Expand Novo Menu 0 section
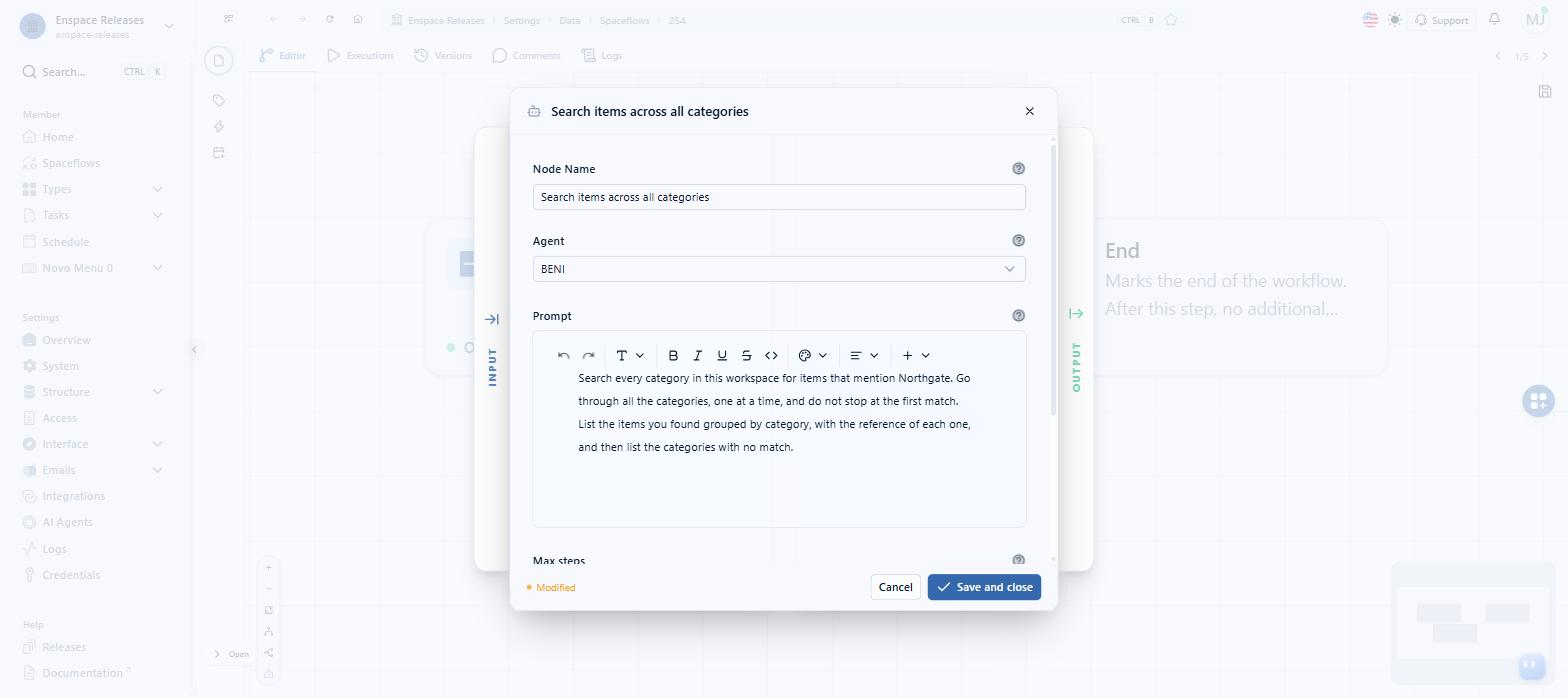Screen dimensions: 1568x698 click(x=92, y=268)
